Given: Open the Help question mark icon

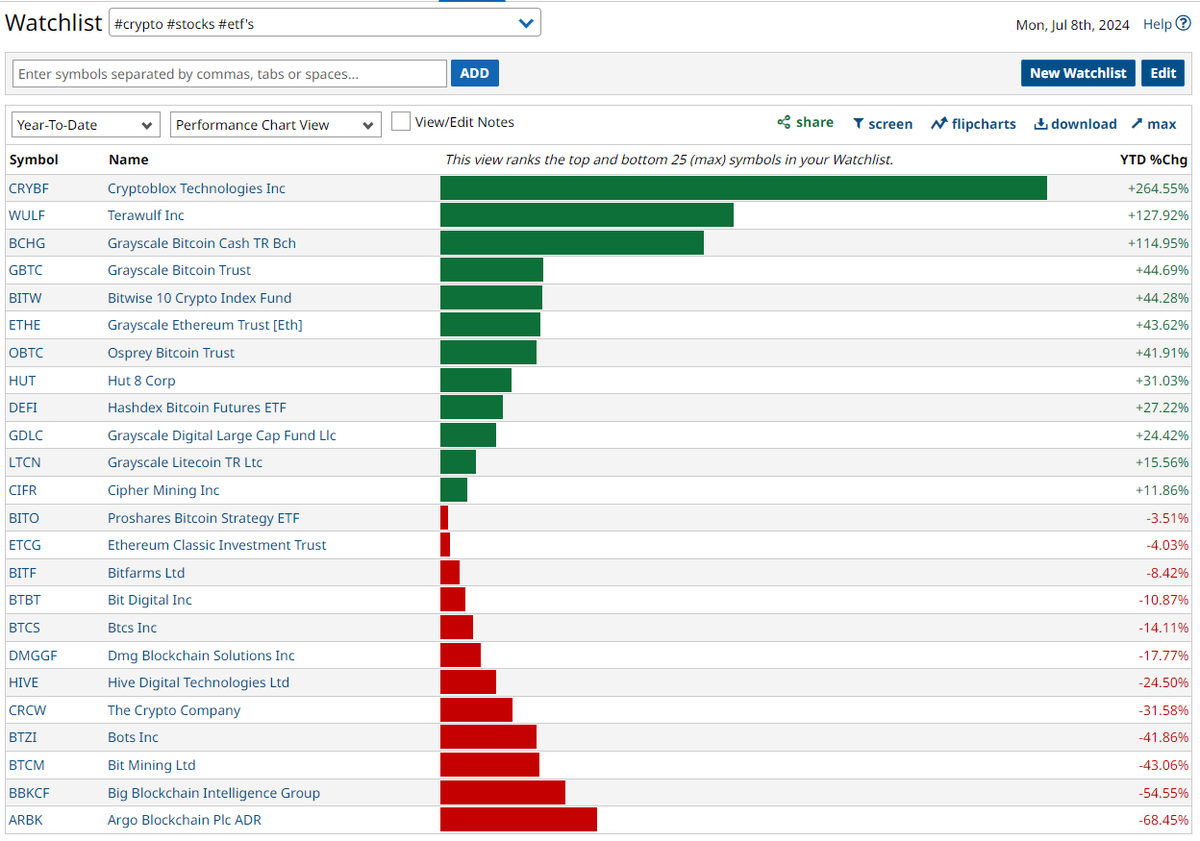Looking at the screenshot, I should pos(1183,24).
